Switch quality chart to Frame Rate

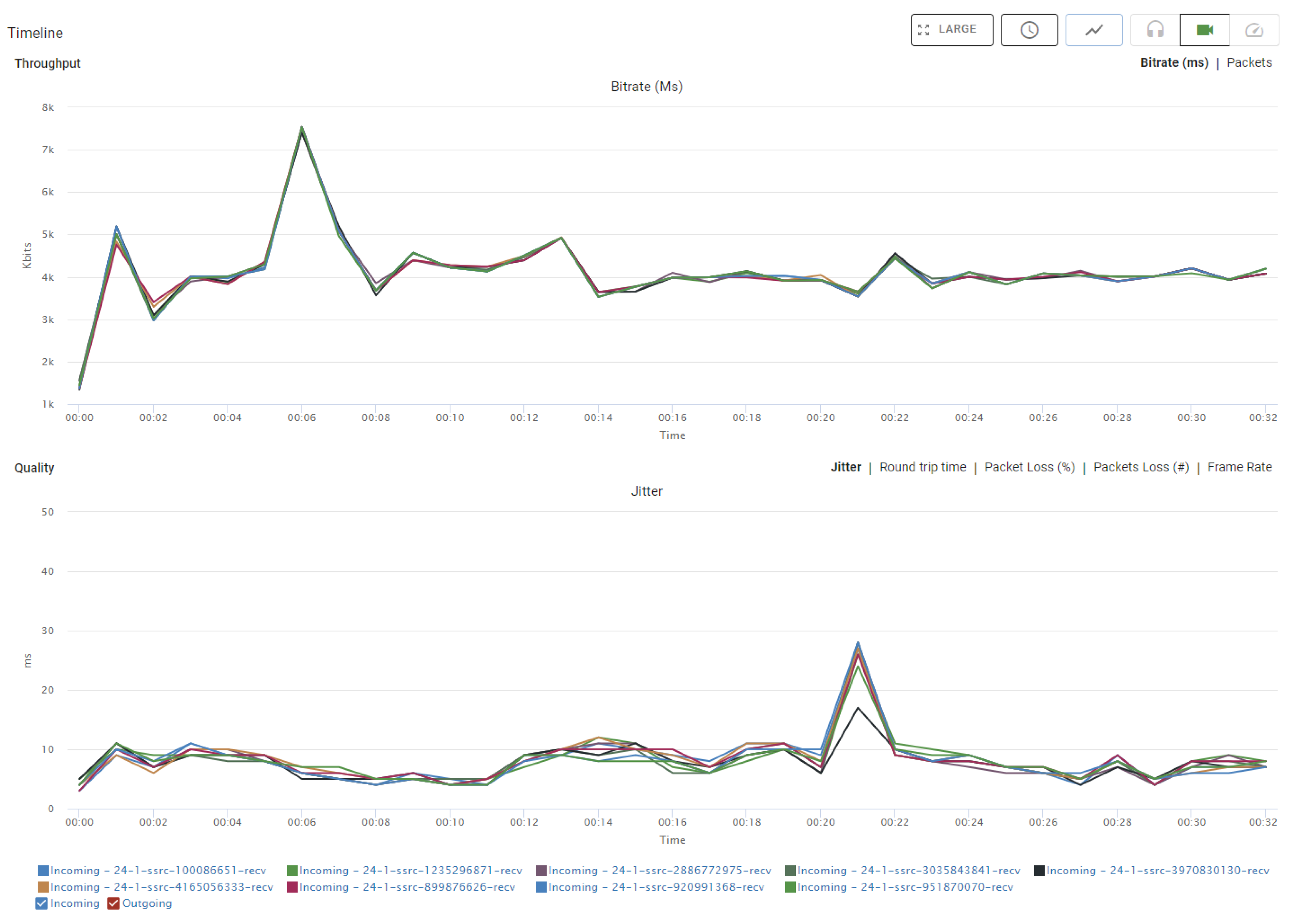1239,467
